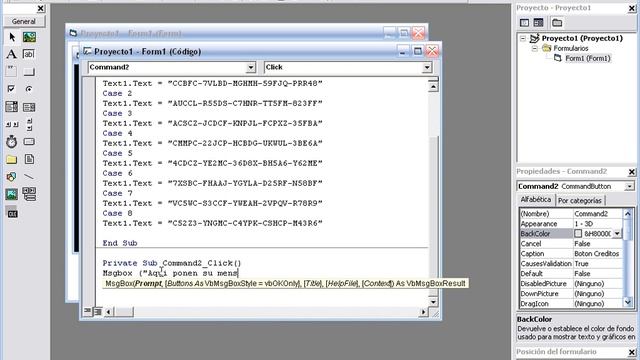Select the (Nombre) property row

click(571, 213)
